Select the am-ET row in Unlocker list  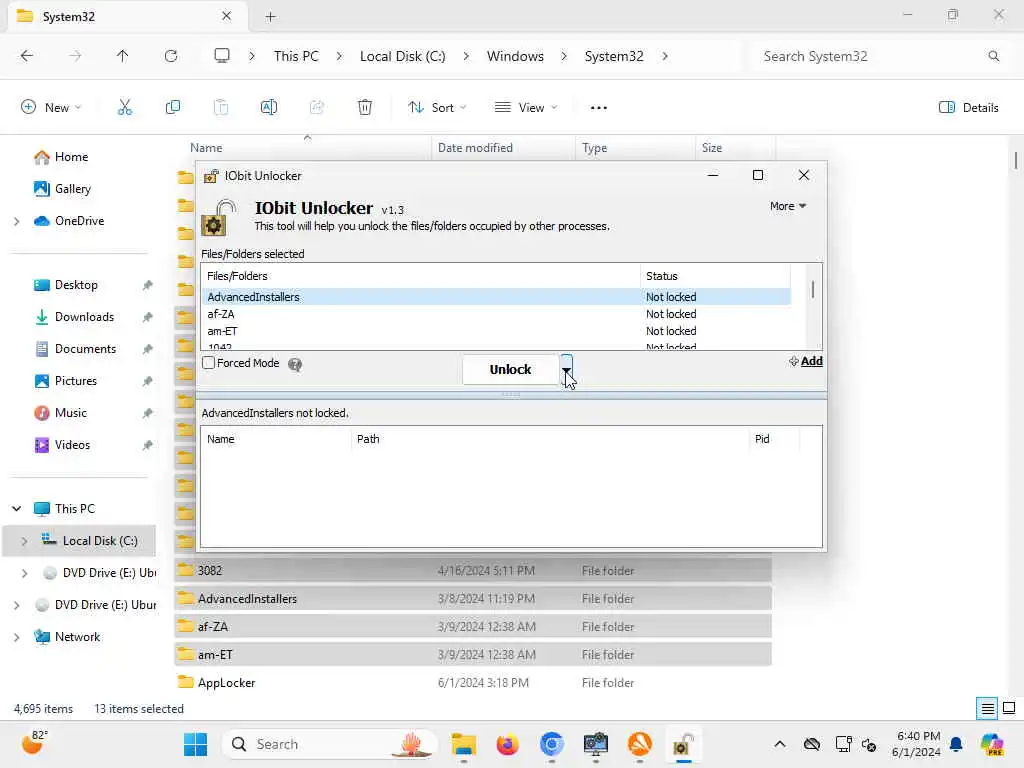pos(496,331)
